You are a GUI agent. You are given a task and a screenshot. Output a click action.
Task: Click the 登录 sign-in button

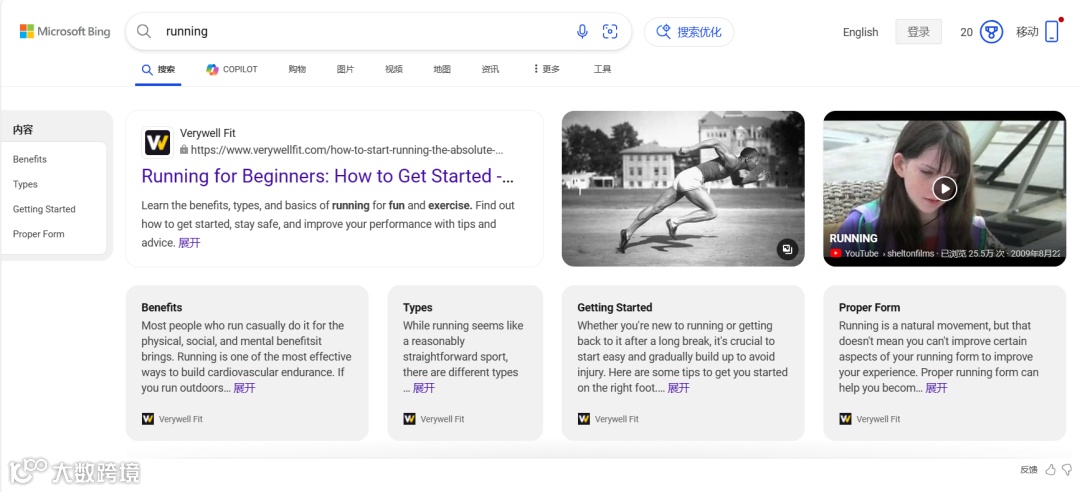pos(918,32)
